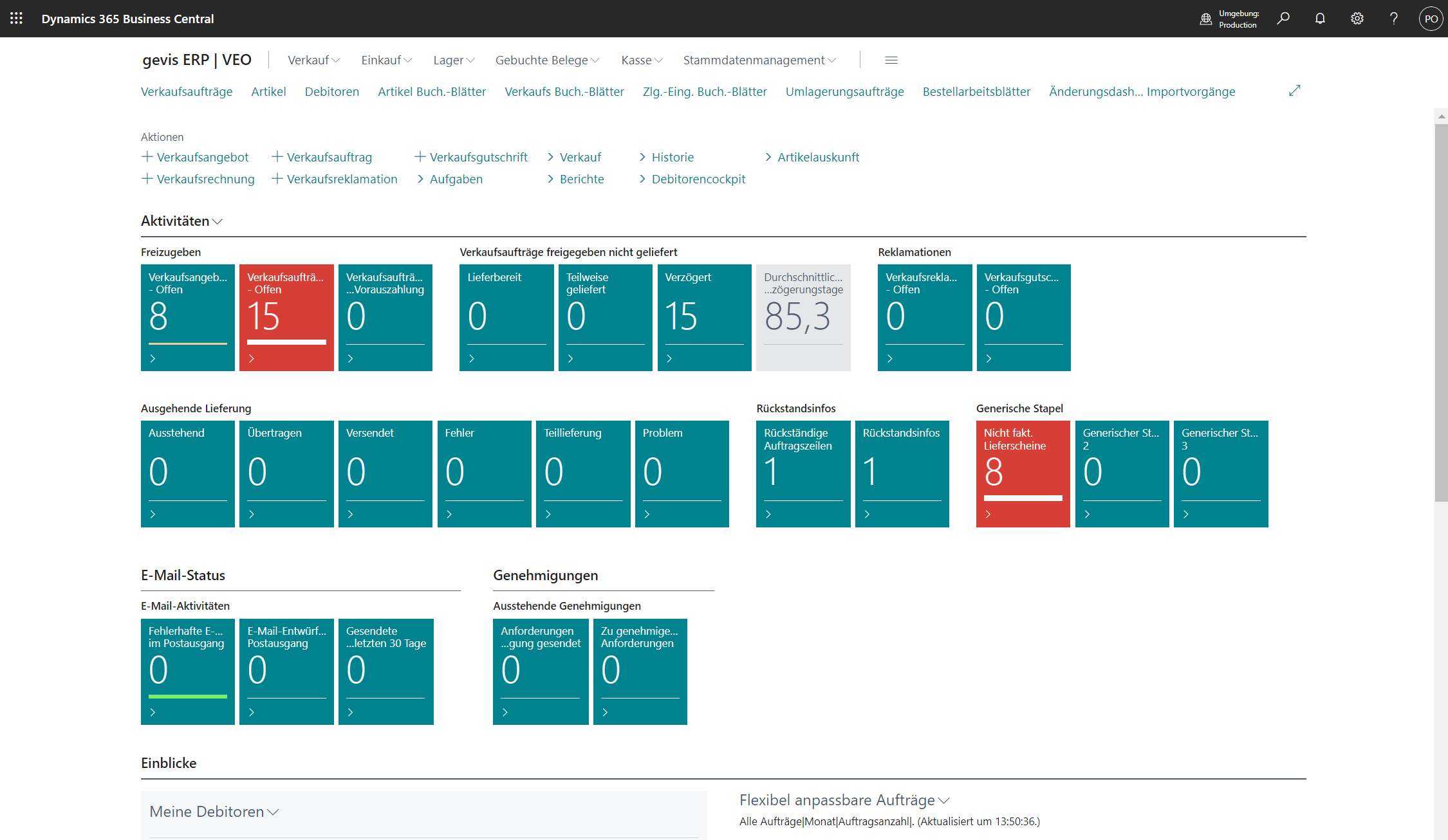Screen dimensions: 1448x840
Task: Open Flexibel anpassbare Aufträge dropdown
Action: tap(844, 800)
